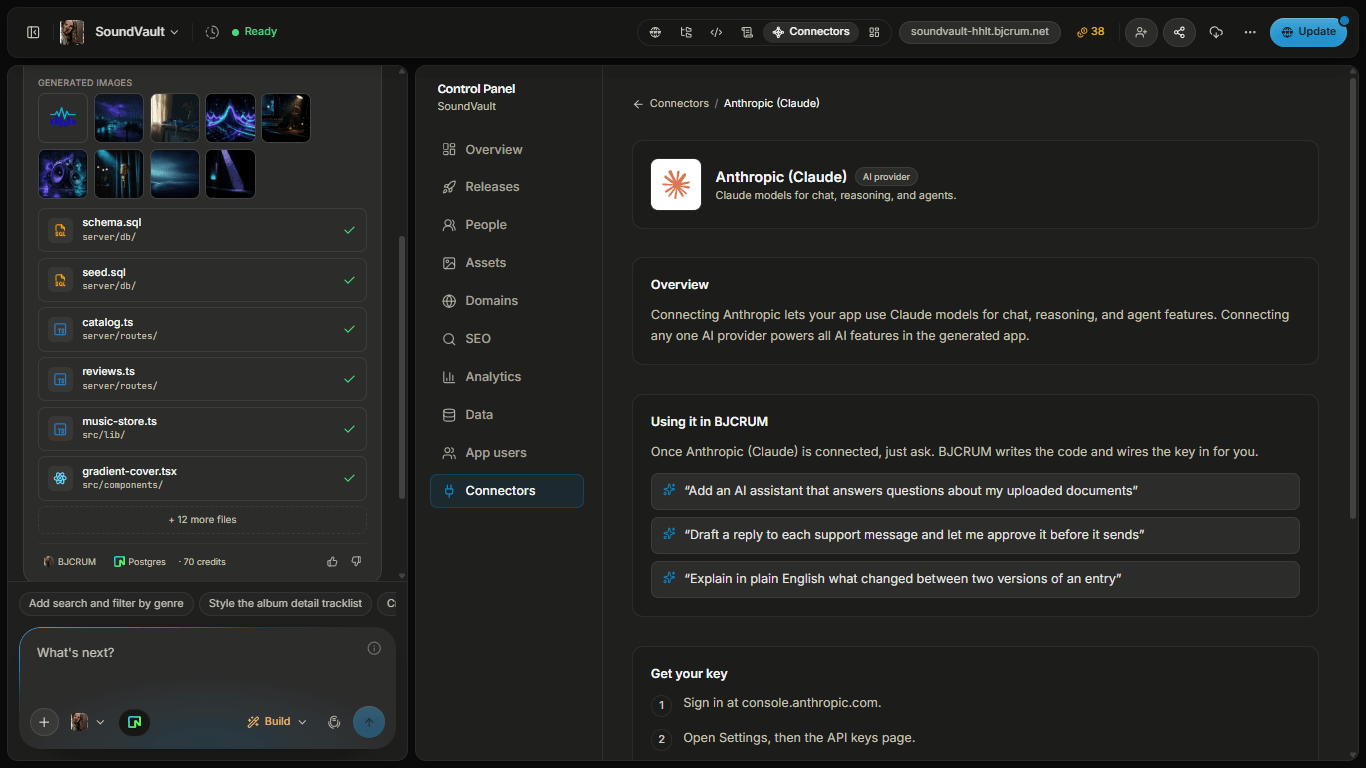The image size is (1366, 768).
Task: Open the avatar model selector dropdown
Action: pos(87,722)
